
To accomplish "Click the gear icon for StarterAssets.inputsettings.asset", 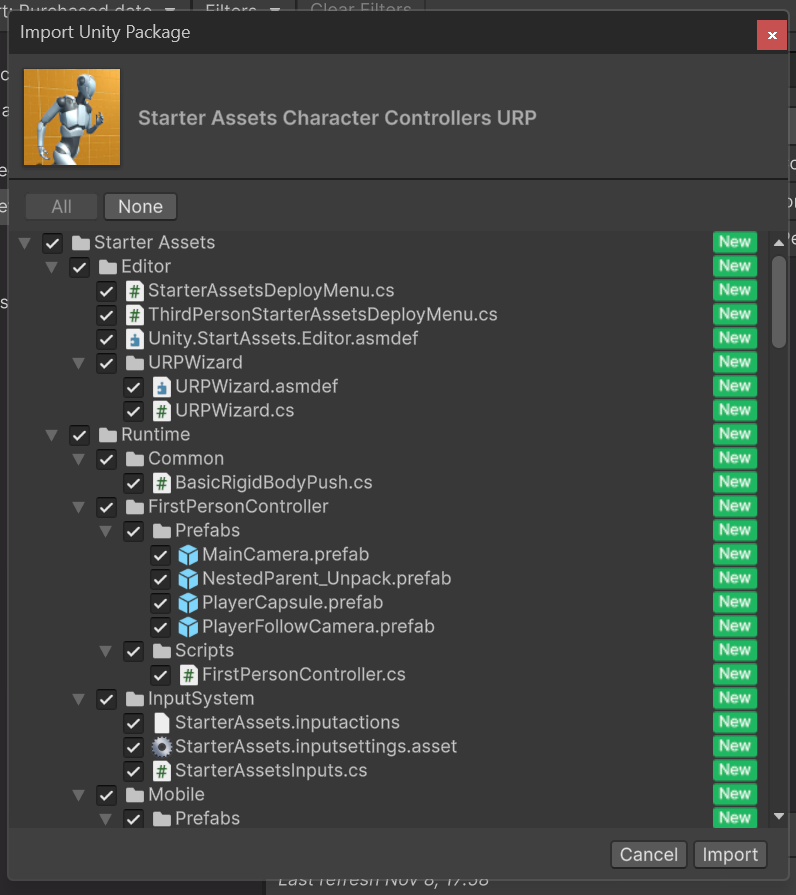I will [x=161, y=747].
